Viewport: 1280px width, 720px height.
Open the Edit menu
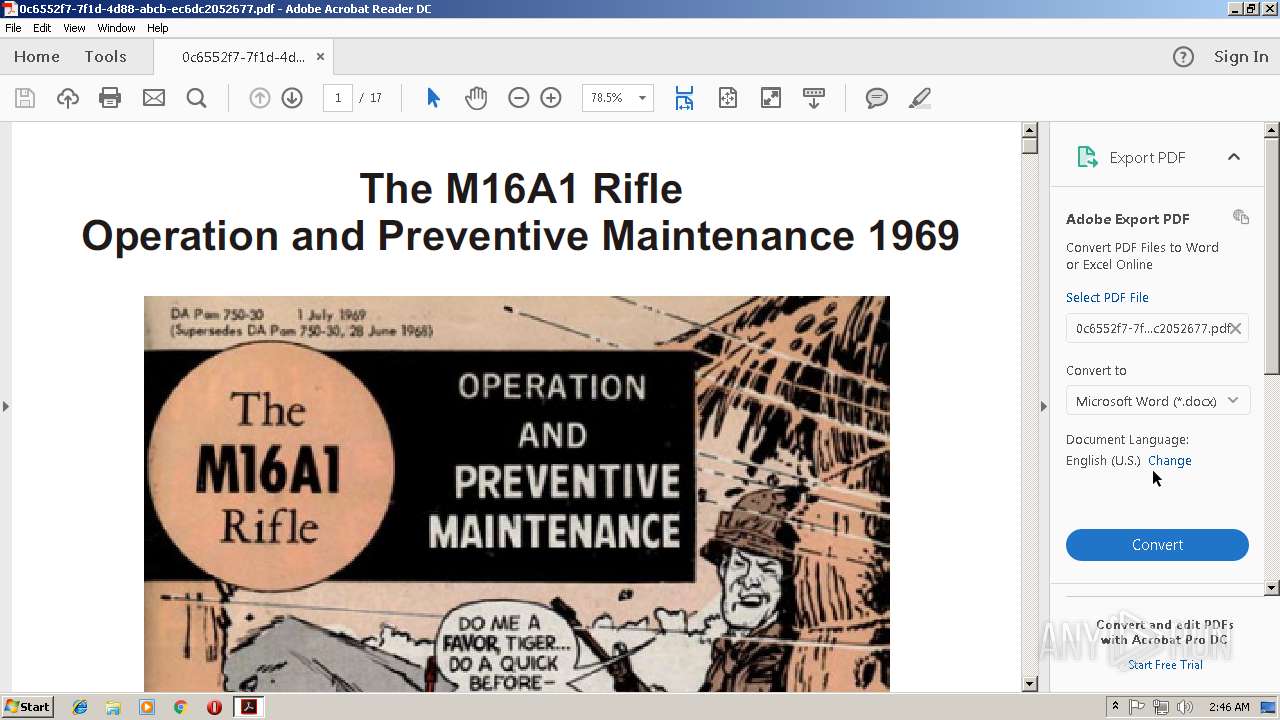pyautogui.click(x=42, y=28)
